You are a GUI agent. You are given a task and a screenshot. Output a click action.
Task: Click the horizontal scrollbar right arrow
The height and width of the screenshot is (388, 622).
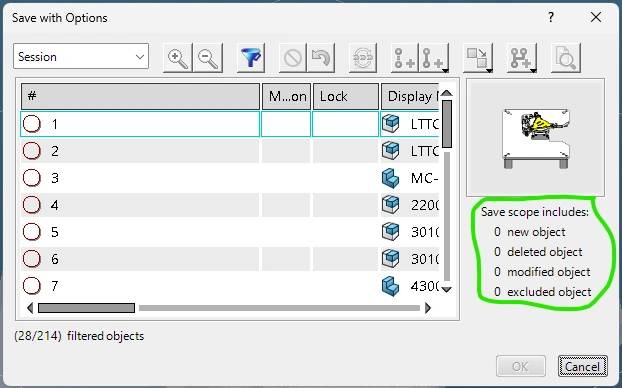[428, 308]
